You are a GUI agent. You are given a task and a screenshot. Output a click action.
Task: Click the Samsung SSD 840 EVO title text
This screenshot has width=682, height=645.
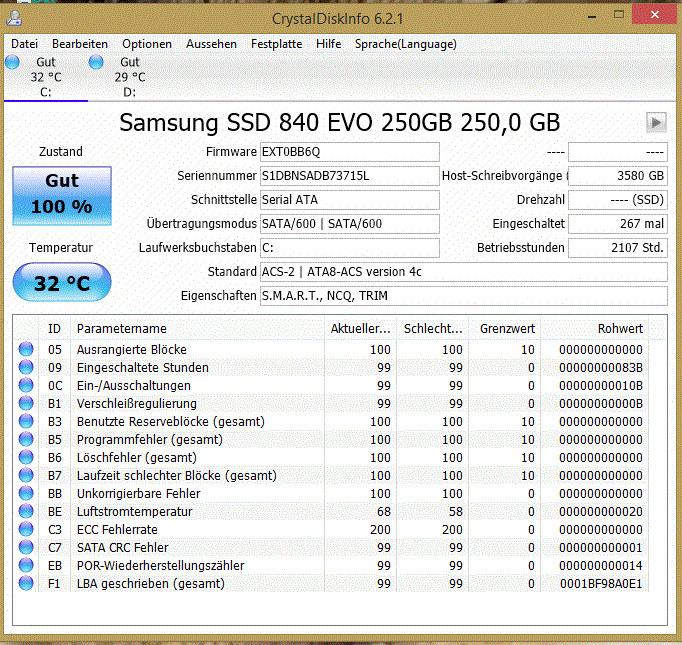(339, 123)
